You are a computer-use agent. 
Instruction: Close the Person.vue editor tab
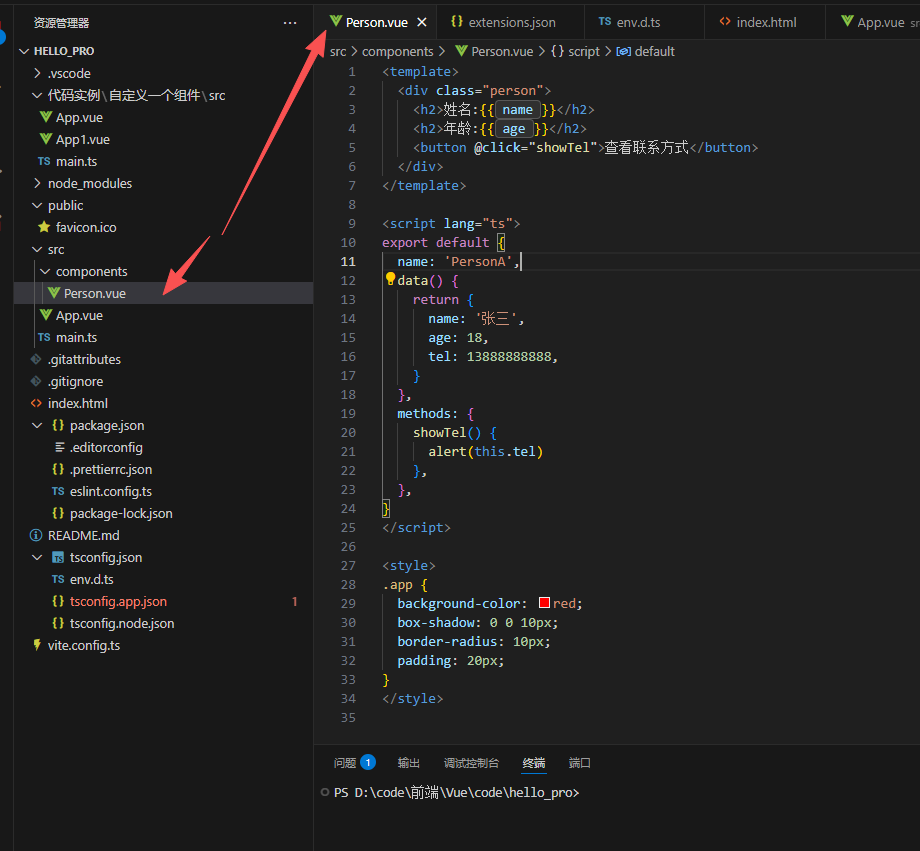tap(421, 22)
